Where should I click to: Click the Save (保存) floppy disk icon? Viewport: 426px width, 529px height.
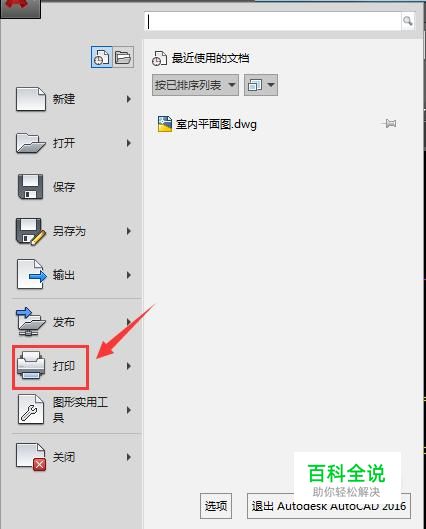coord(30,187)
